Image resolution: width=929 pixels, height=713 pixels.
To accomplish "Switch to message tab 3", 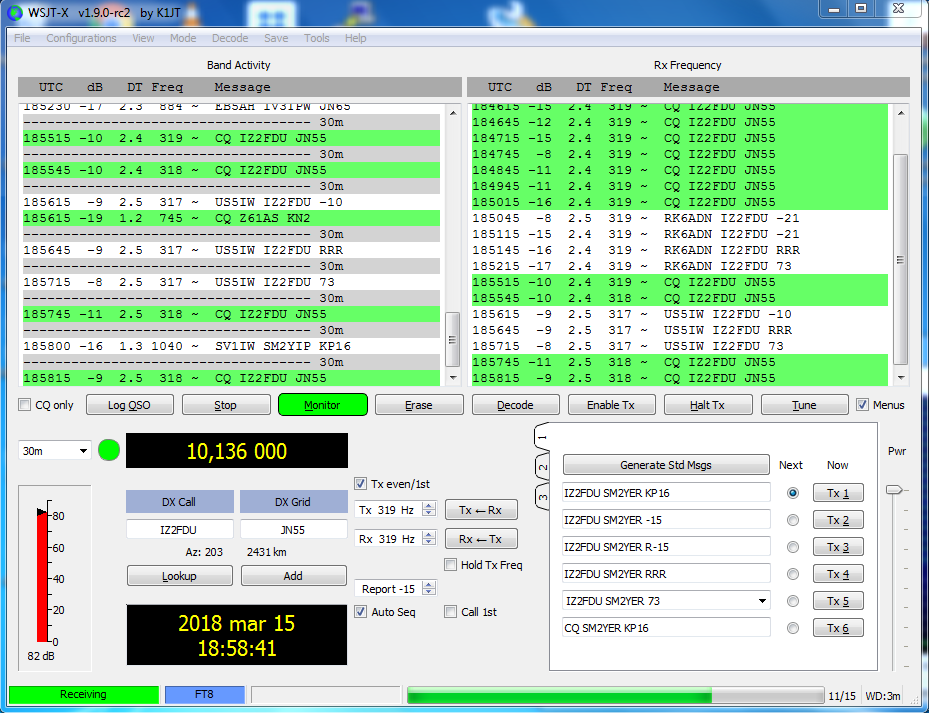I will (x=543, y=497).
